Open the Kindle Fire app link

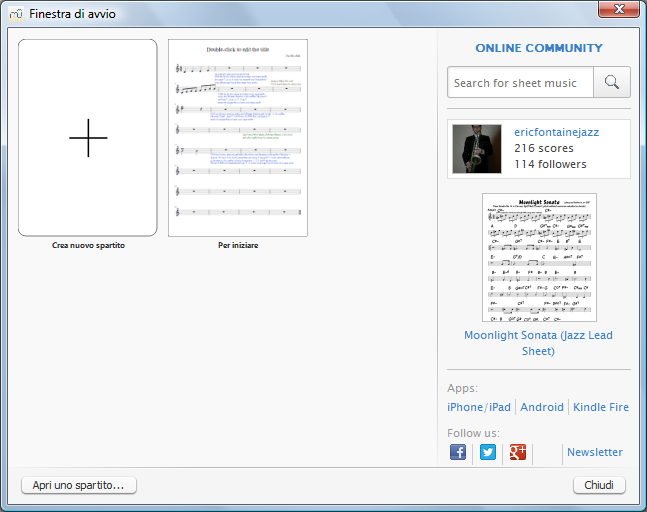(x=601, y=408)
